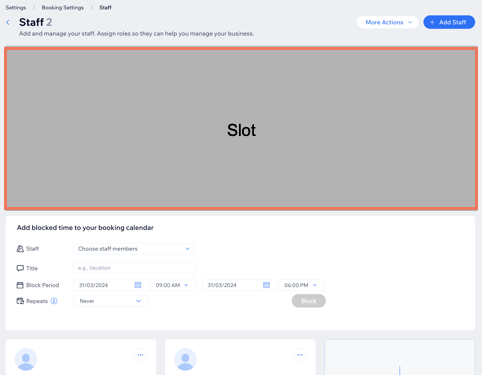482x375 pixels.
Task: Click the grey Slot placeholder area
Action: pos(241,129)
